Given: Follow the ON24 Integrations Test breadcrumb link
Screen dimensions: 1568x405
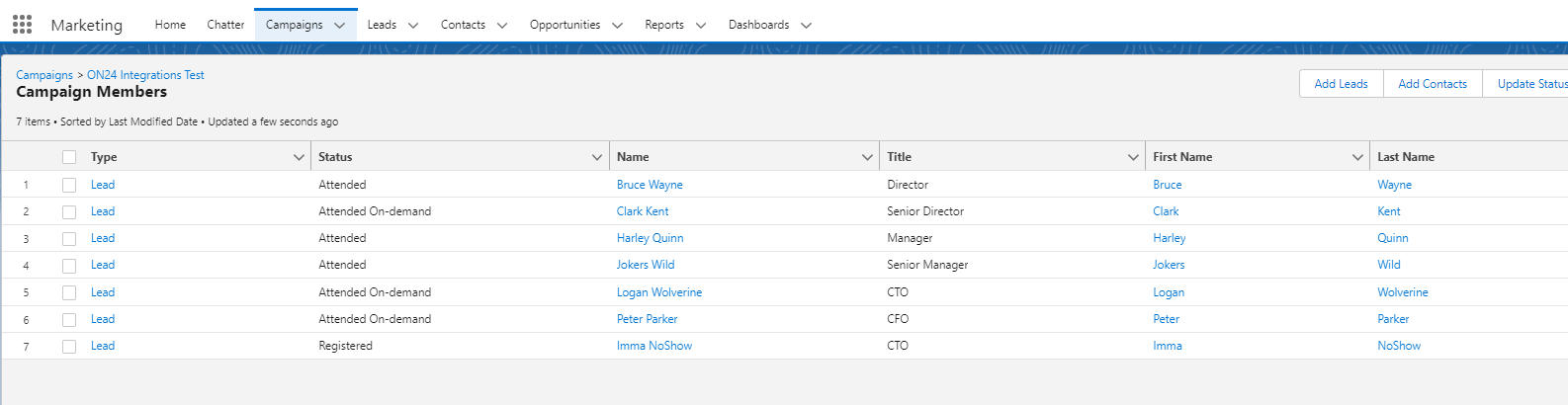Looking at the screenshot, I should (x=145, y=75).
